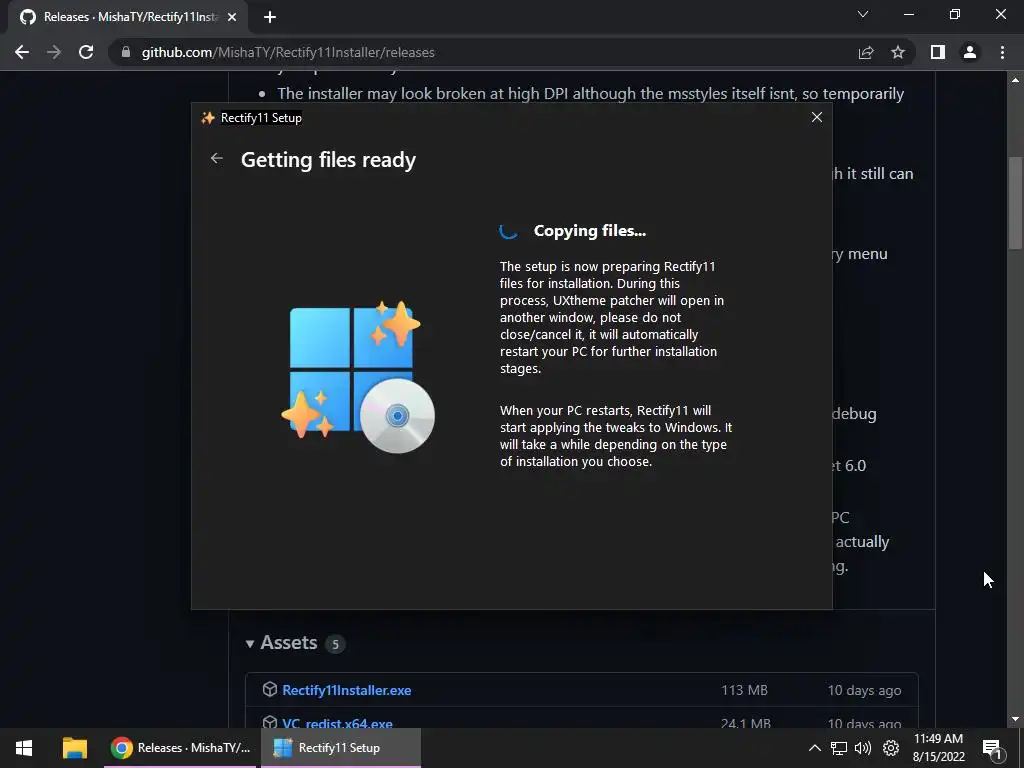Click the scrollbar down arrow
1024x768 pixels.
1015,720
